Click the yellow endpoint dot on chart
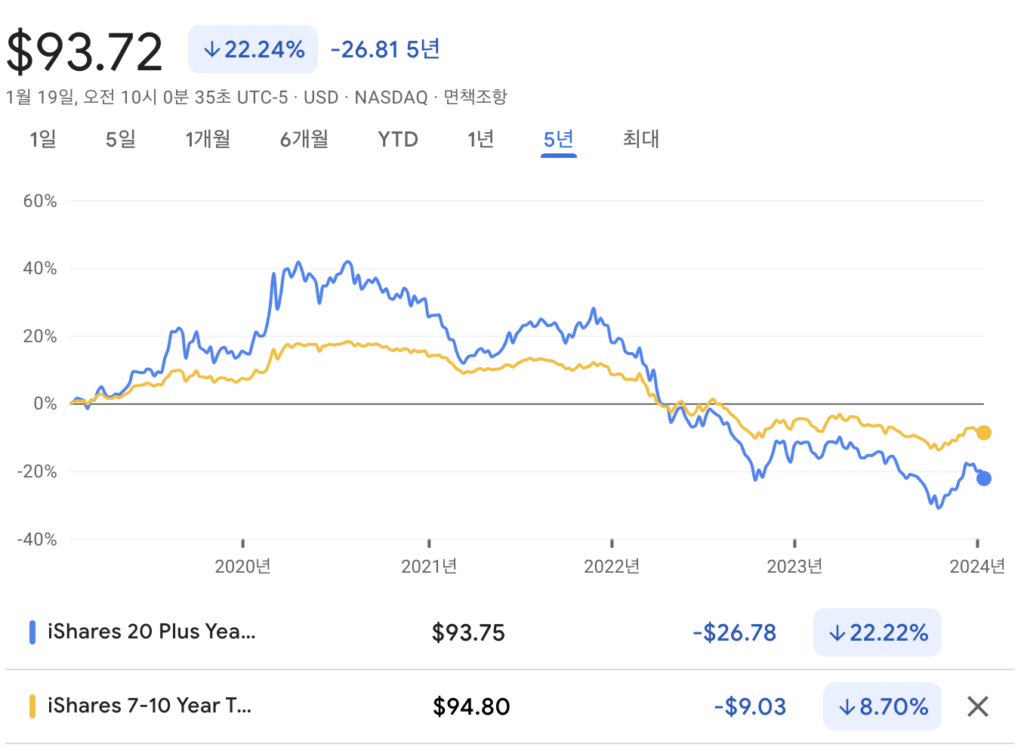Viewport: 1024px width, 754px height. [984, 432]
